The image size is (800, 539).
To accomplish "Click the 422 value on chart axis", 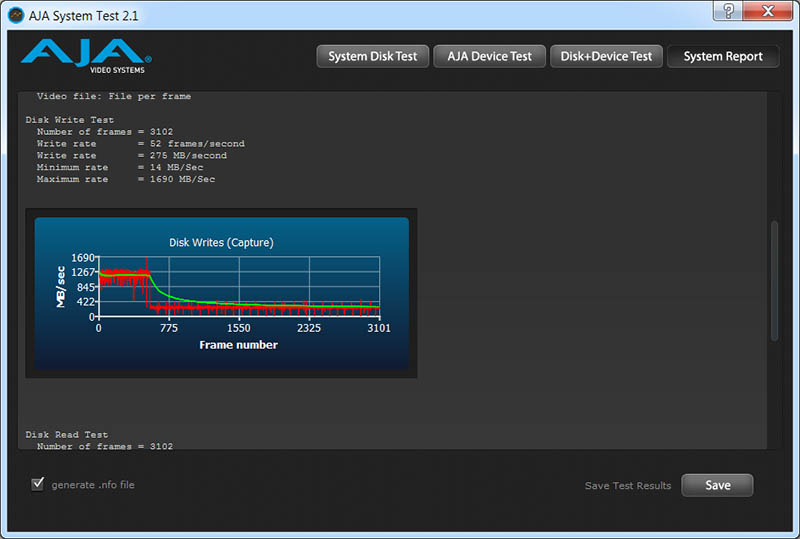I will (86, 302).
